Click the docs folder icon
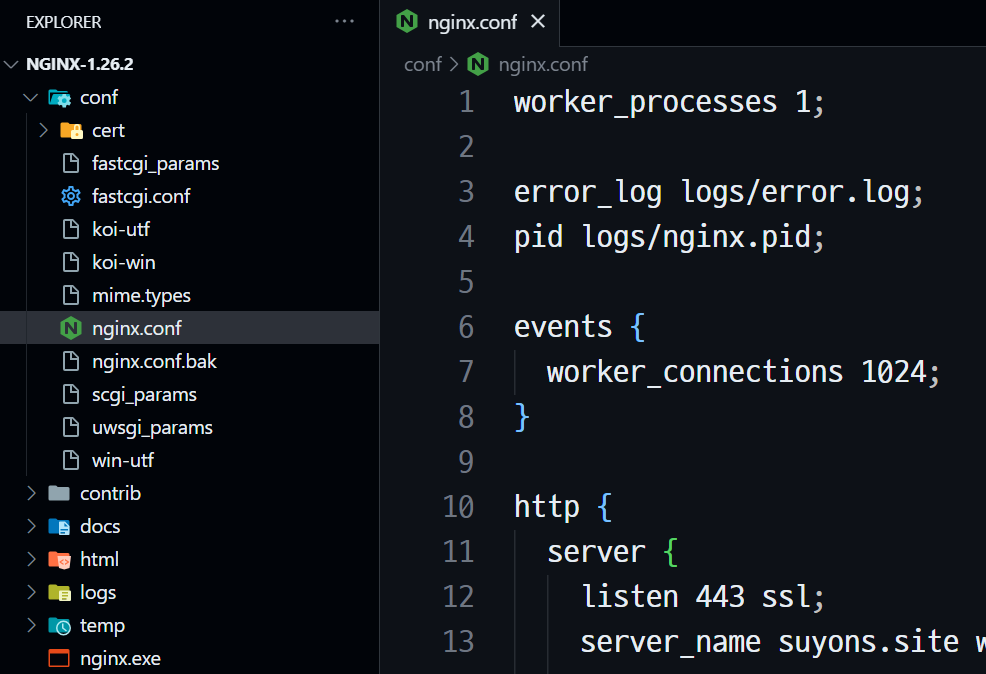Image resolution: width=986 pixels, height=674 pixels. [x=59, y=526]
